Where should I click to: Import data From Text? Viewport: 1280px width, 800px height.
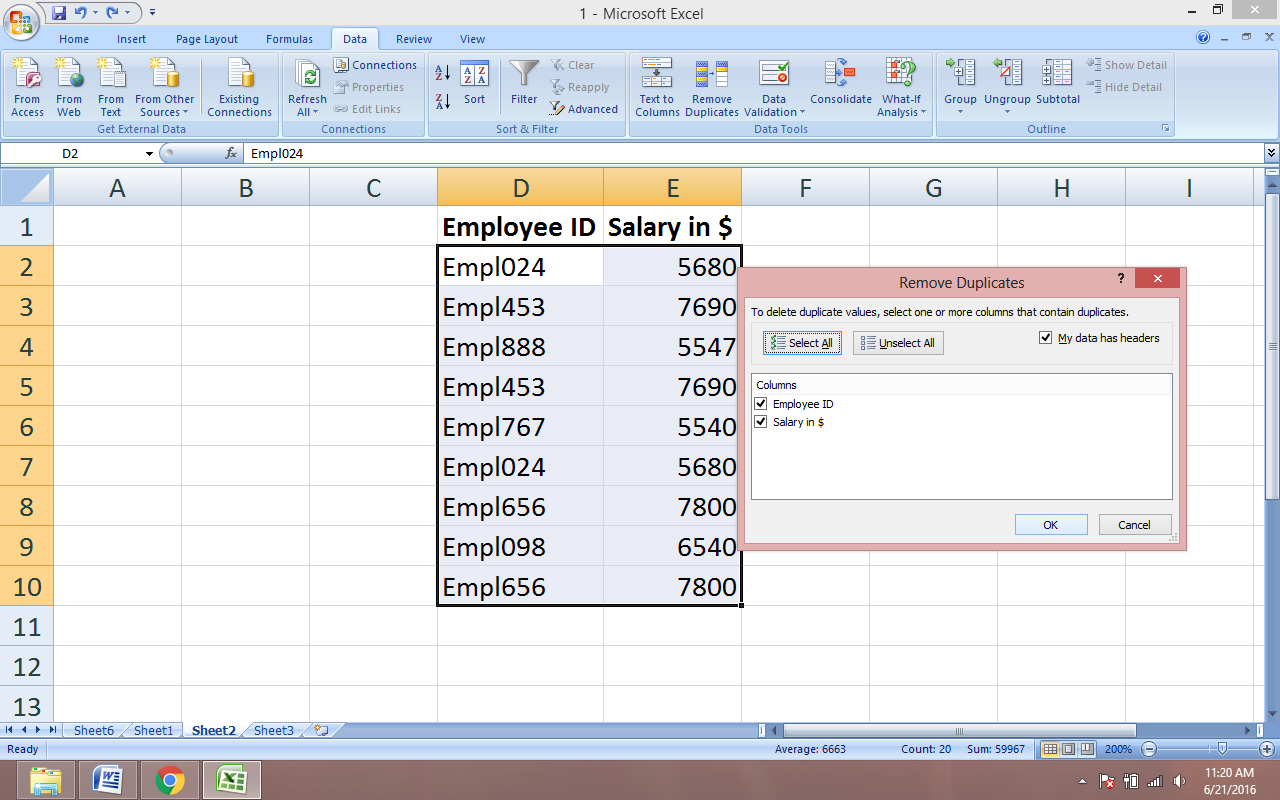(x=111, y=88)
